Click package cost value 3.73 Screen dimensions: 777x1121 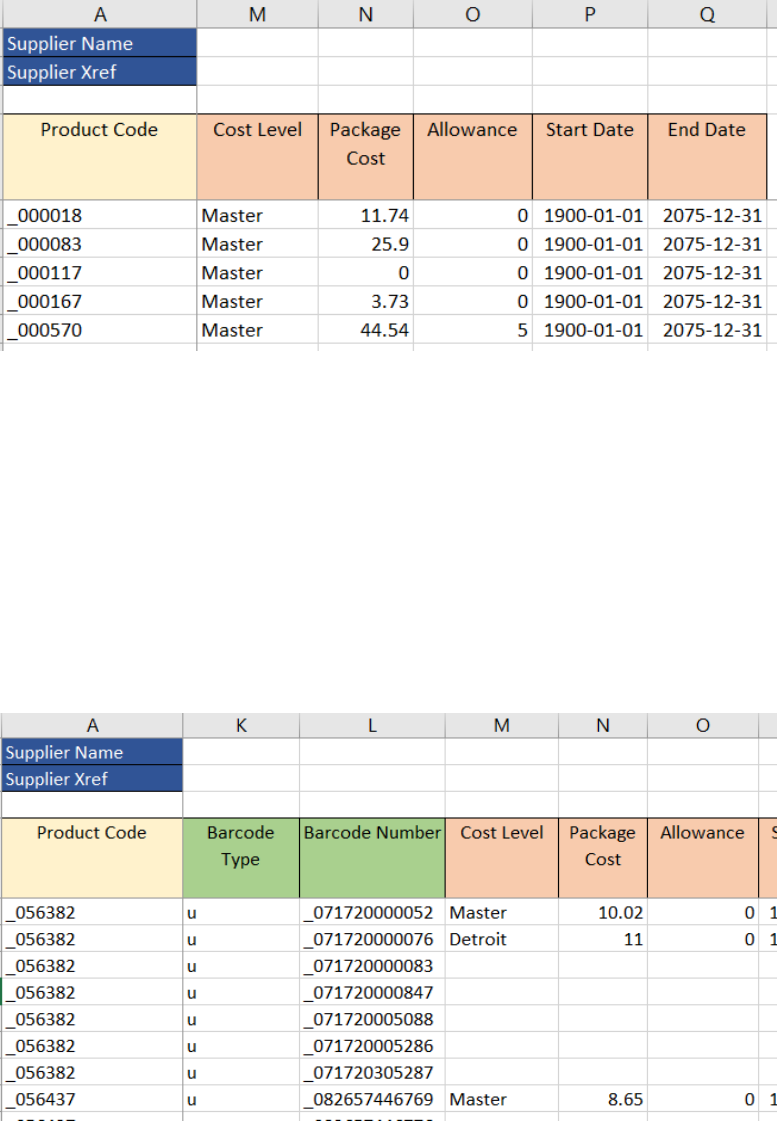pyautogui.click(x=365, y=301)
